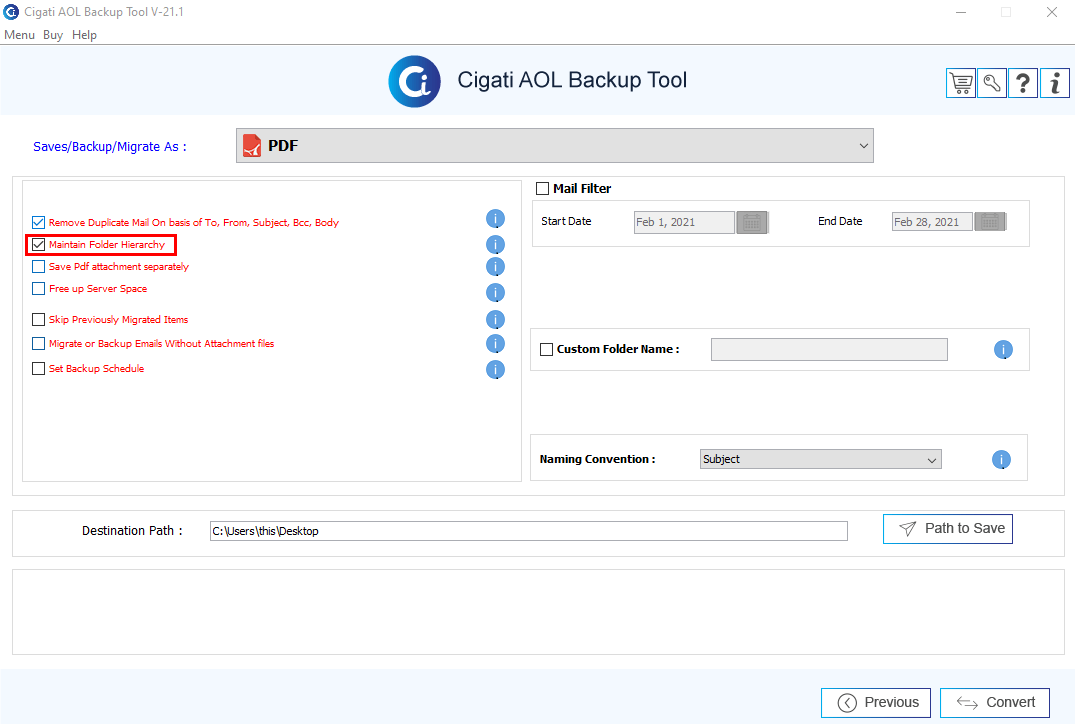1075x724 pixels.
Task: Show info for Free up Server Space
Action: point(495,293)
